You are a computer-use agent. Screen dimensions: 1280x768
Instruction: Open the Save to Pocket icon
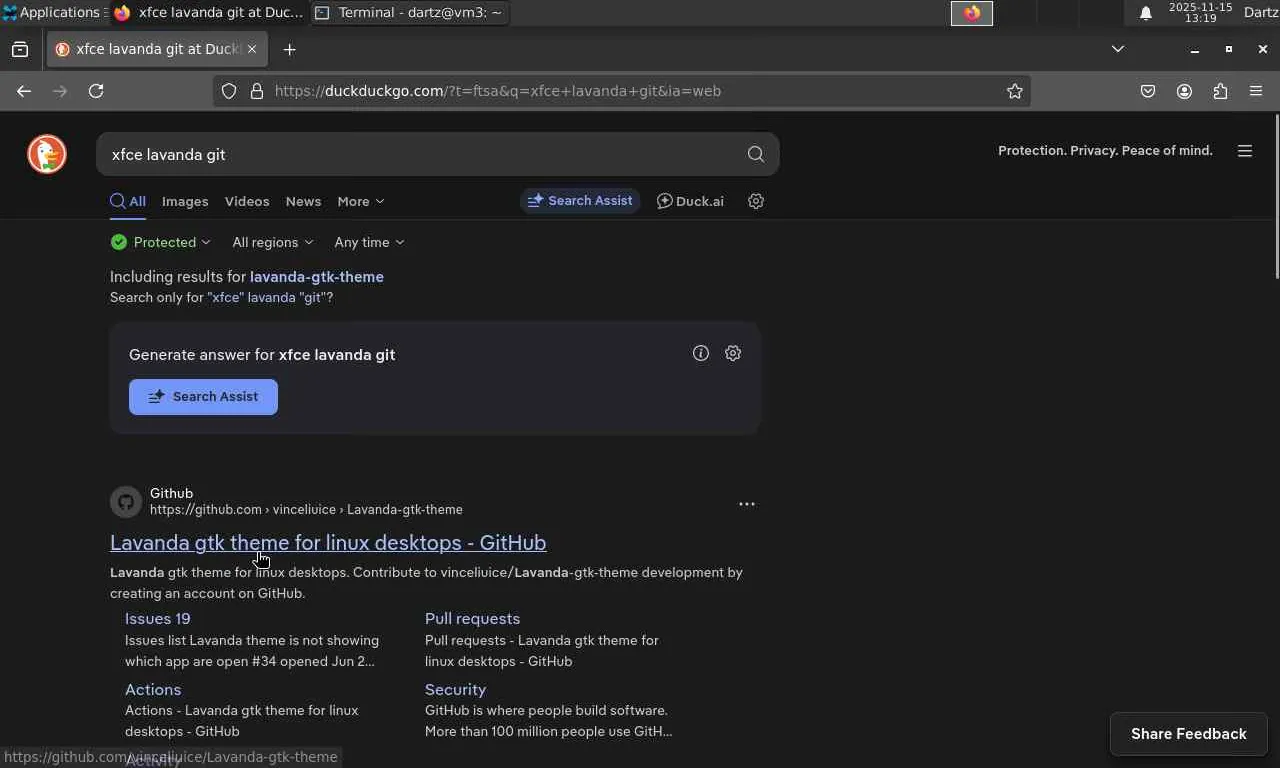[1148, 91]
